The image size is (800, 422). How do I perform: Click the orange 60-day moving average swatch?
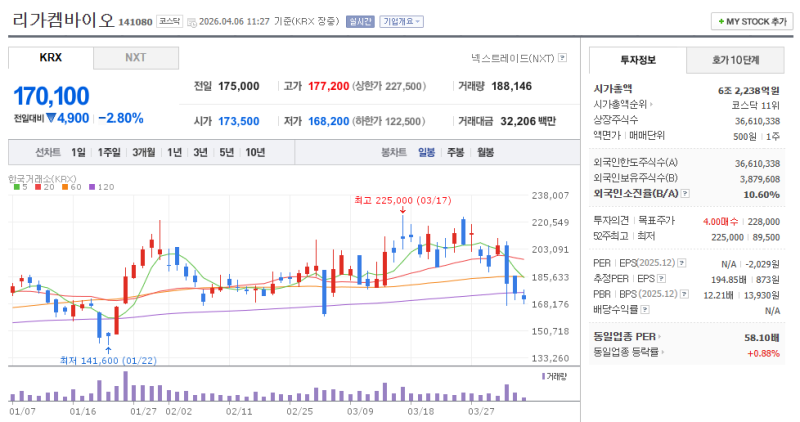pyautogui.click(x=65, y=187)
